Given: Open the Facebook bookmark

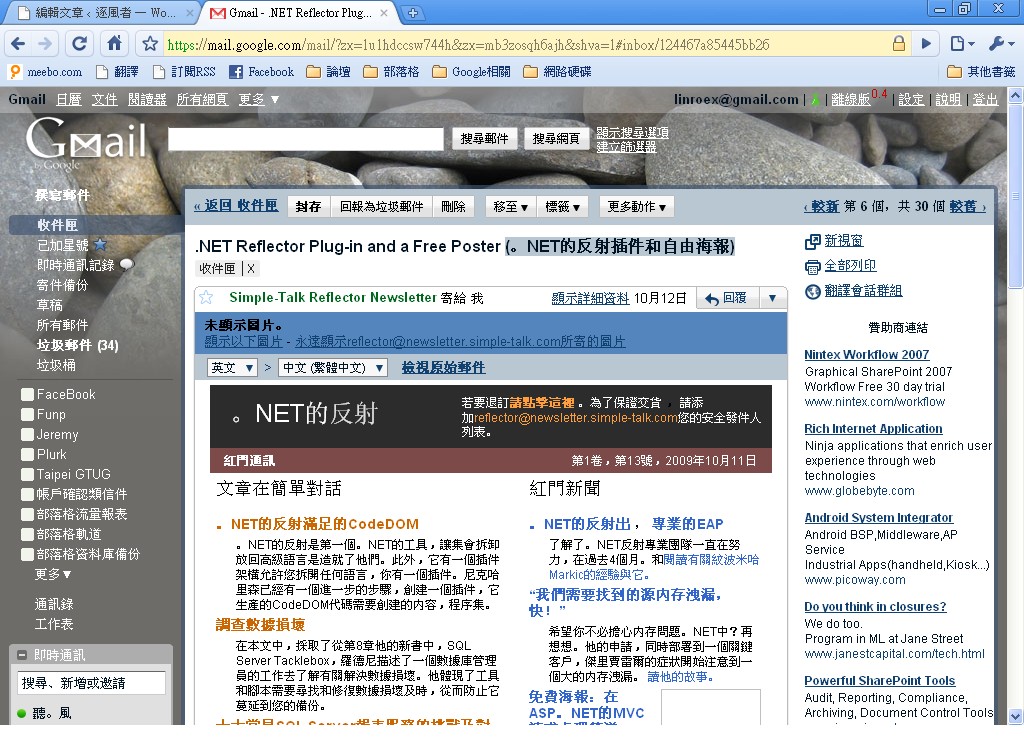Looking at the screenshot, I should tap(262, 72).
